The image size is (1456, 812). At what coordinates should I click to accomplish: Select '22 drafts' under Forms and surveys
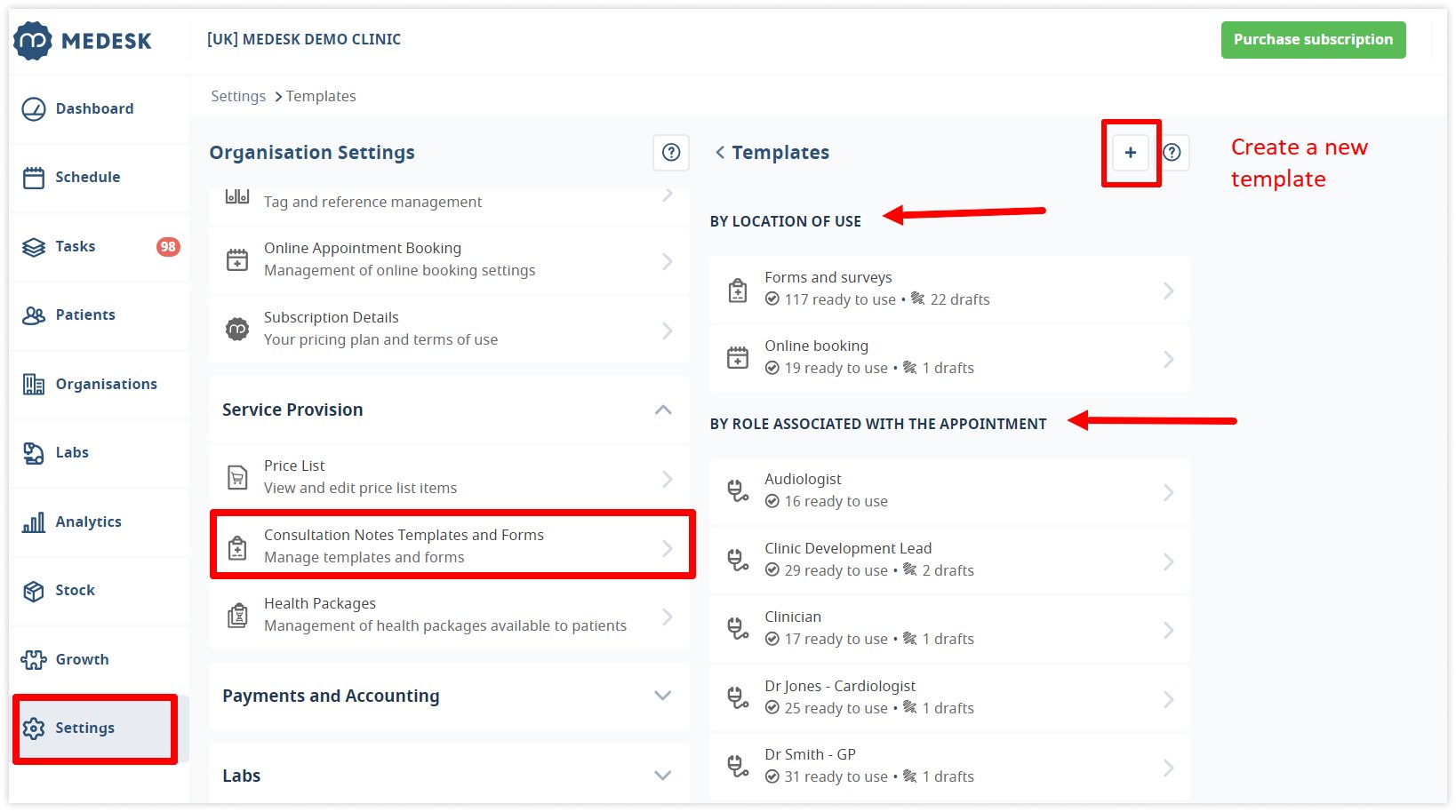(960, 300)
